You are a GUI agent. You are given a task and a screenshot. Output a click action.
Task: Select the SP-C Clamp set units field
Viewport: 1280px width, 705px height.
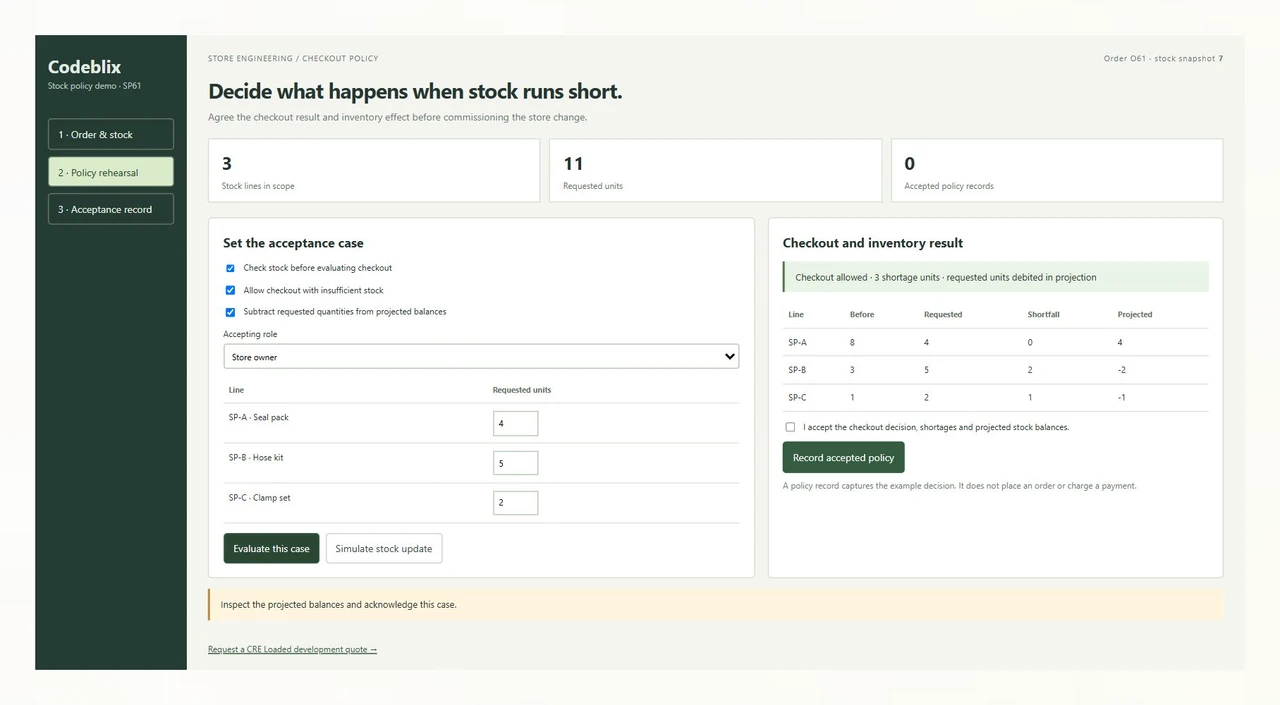coord(515,503)
